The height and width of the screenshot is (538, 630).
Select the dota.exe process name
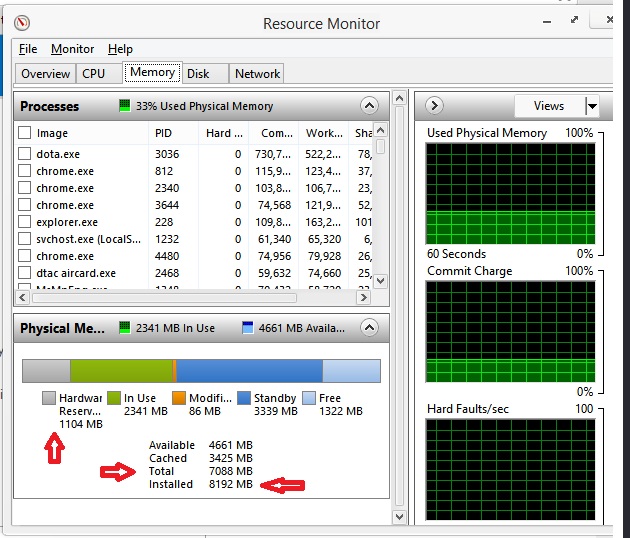point(58,154)
